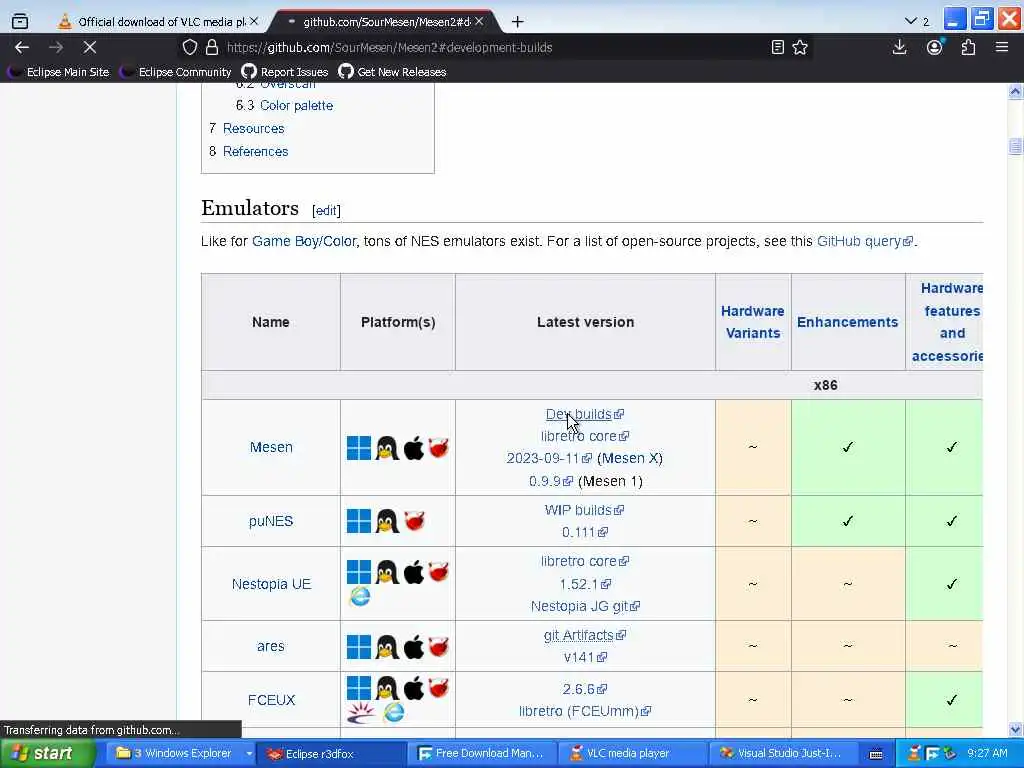Click the padlock site security icon

212,47
